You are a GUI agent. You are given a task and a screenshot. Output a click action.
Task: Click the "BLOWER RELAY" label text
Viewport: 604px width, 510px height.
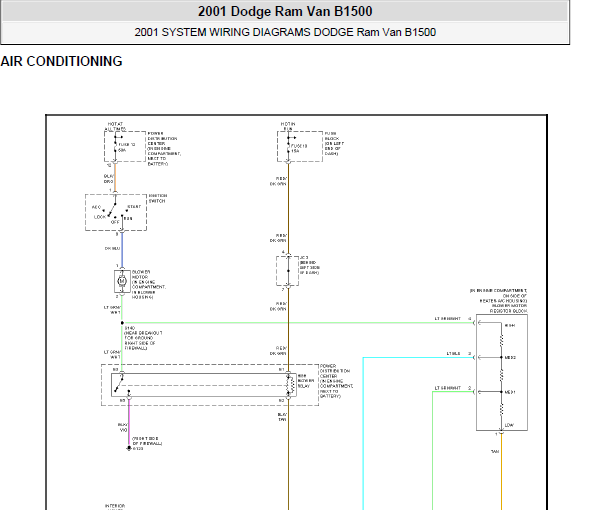[306, 381]
